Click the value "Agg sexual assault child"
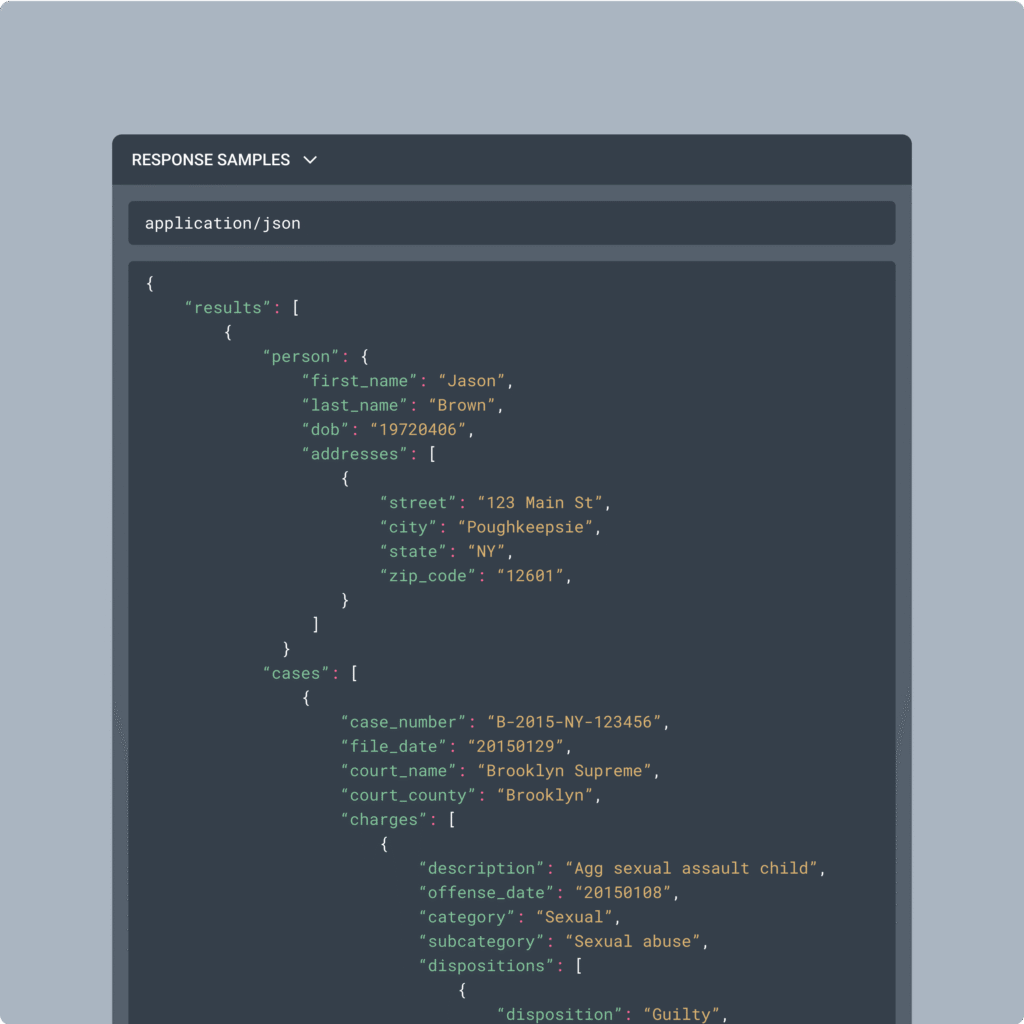This screenshot has height=1024, width=1024. point(691,869)
